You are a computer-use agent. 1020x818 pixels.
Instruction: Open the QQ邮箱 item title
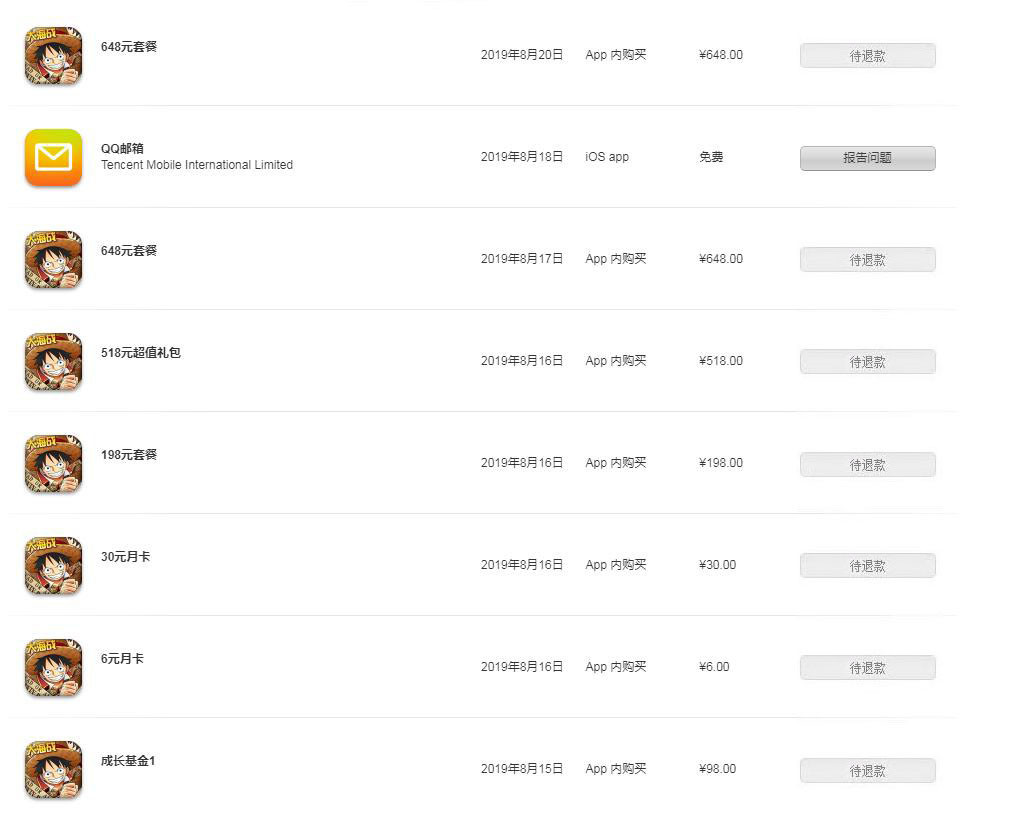(x=122, y=148)
